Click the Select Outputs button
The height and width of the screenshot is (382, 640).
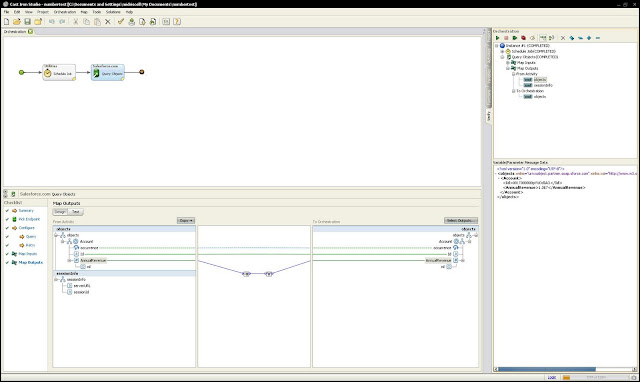click(461, 220)
